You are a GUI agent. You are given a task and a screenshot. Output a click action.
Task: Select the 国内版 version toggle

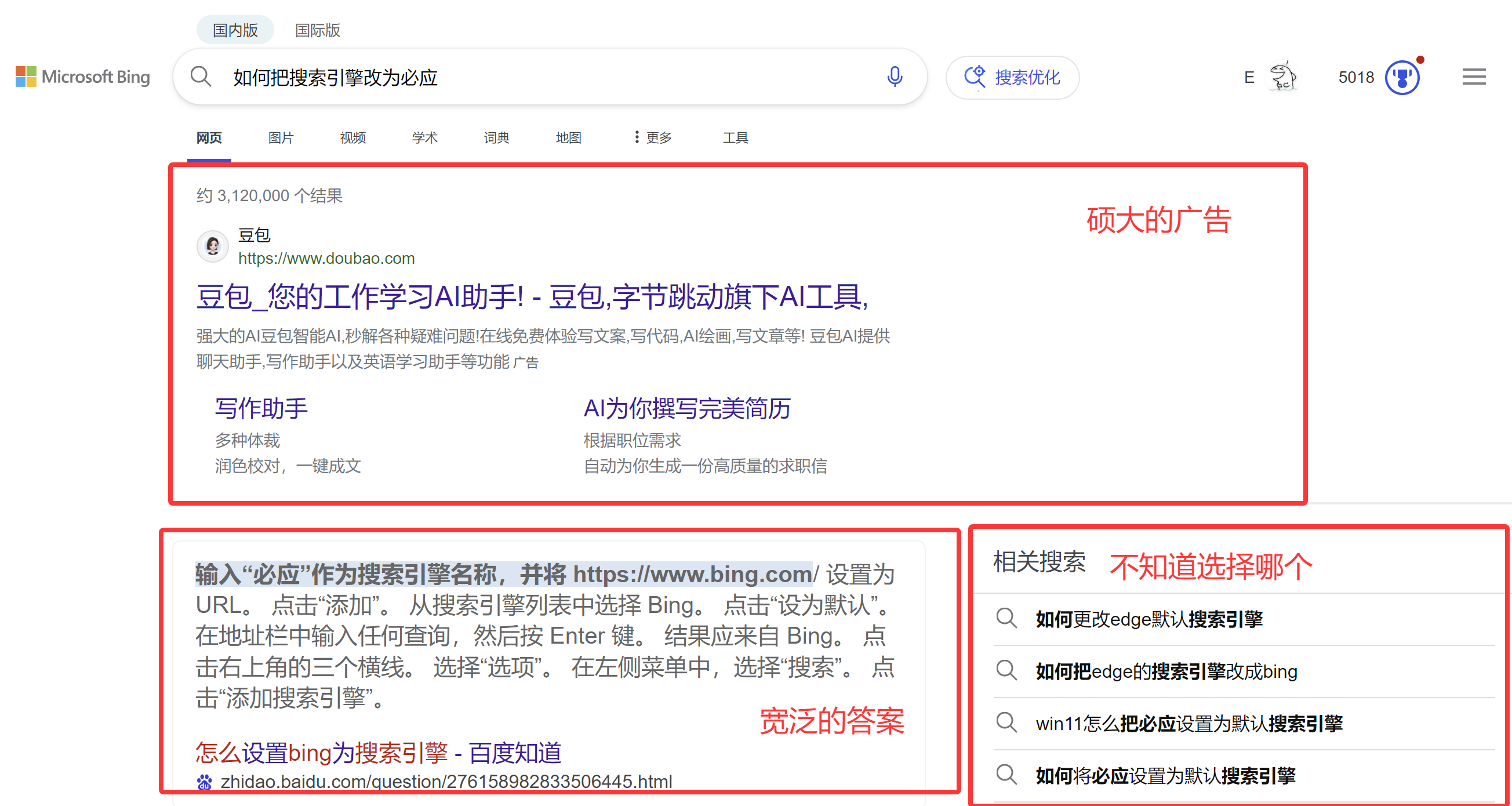point(235,29)
